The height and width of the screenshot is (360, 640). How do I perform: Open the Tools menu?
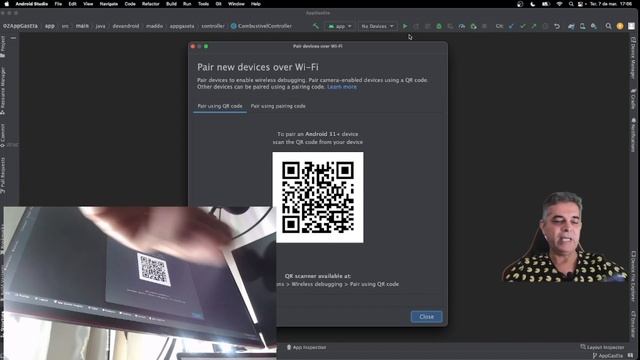pyautogui.click(x=203, y=4)
